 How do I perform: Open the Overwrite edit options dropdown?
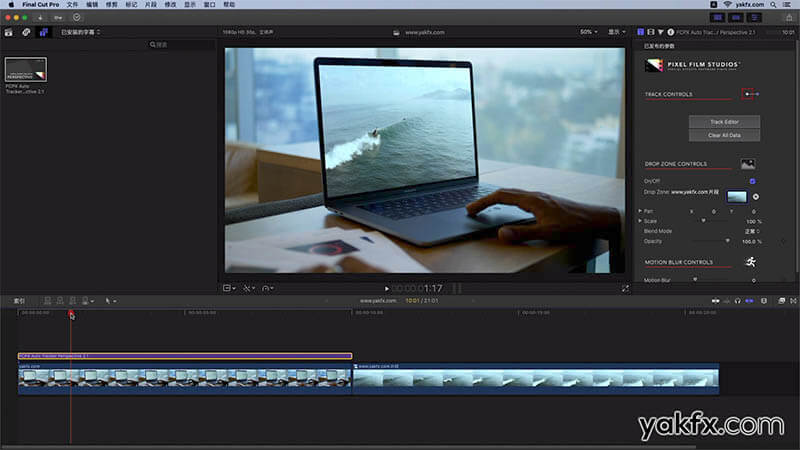(87, 301)
